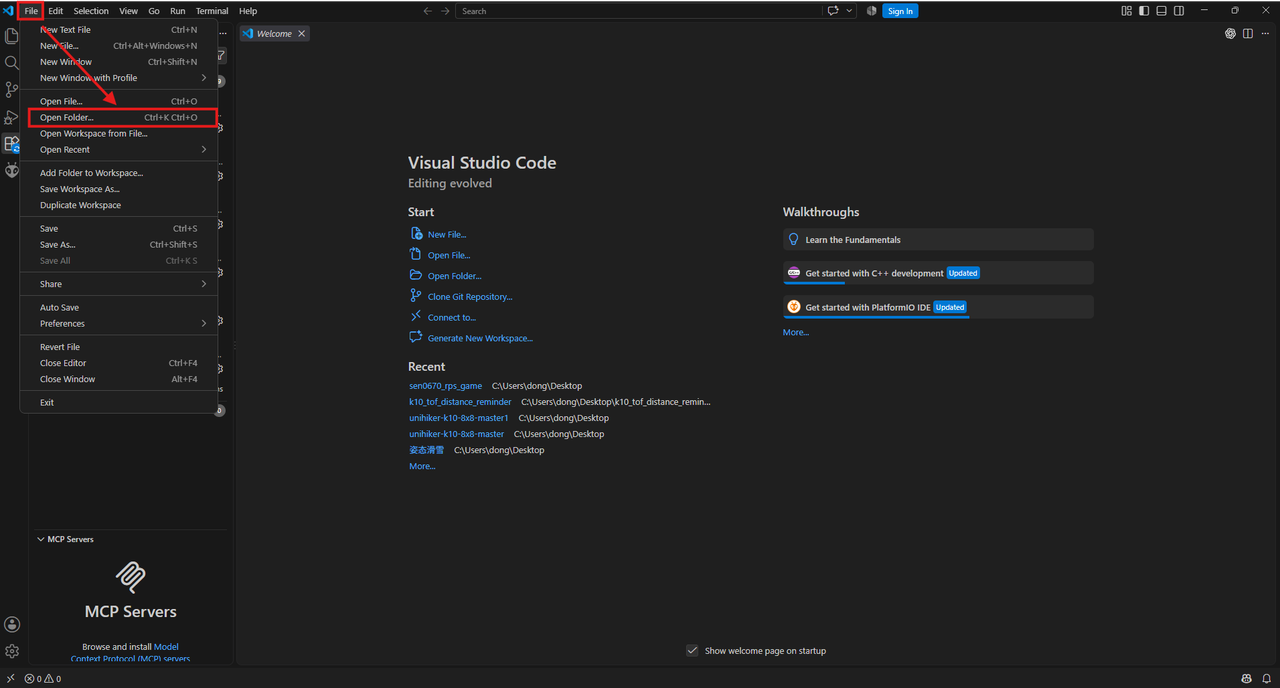Viewport: 1280px width, 688px height.
Task: Click the Sign In button
Action: pos(900,11)
